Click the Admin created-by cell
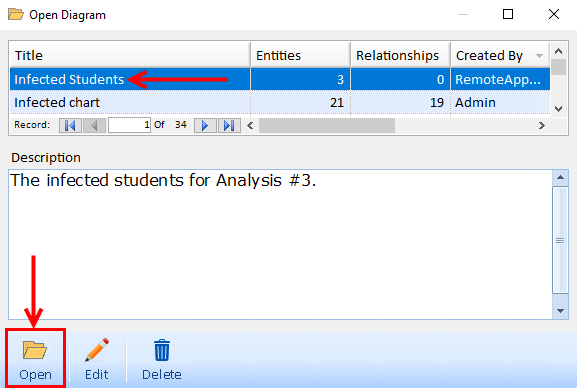 click(x=500, y=102)
